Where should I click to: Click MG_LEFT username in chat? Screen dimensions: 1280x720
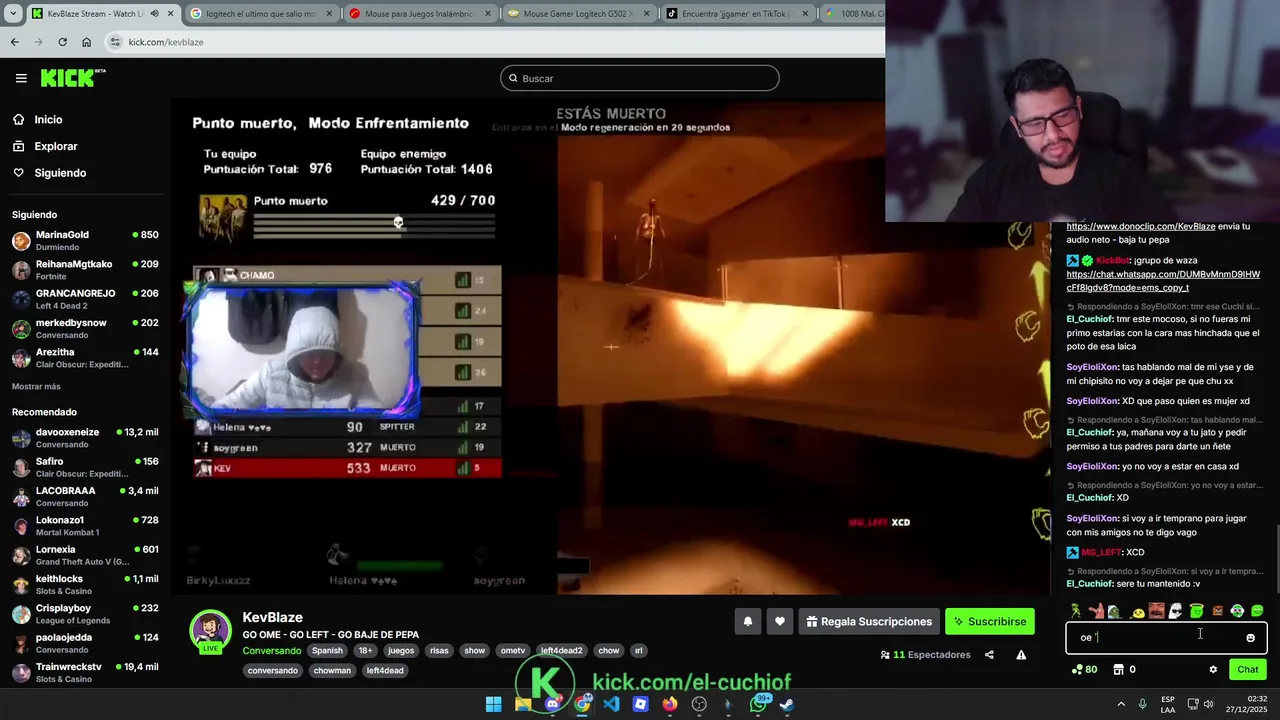(x=1101, y=552)
